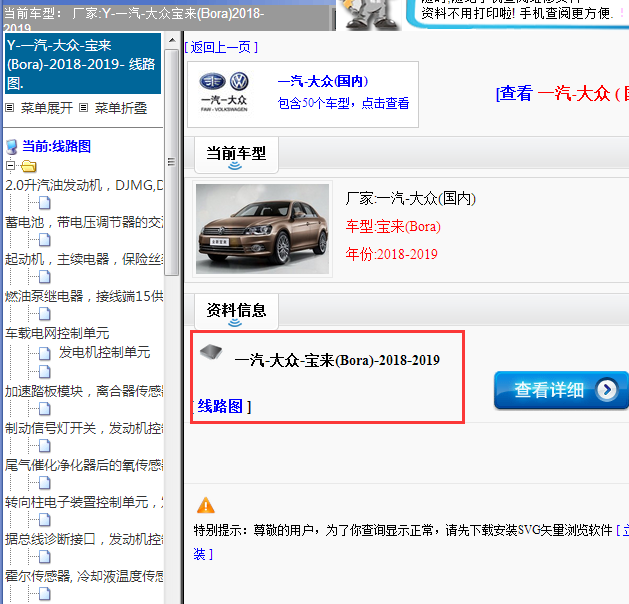Click document icon below 2.0升汽油发动机

tap(45, 203)
